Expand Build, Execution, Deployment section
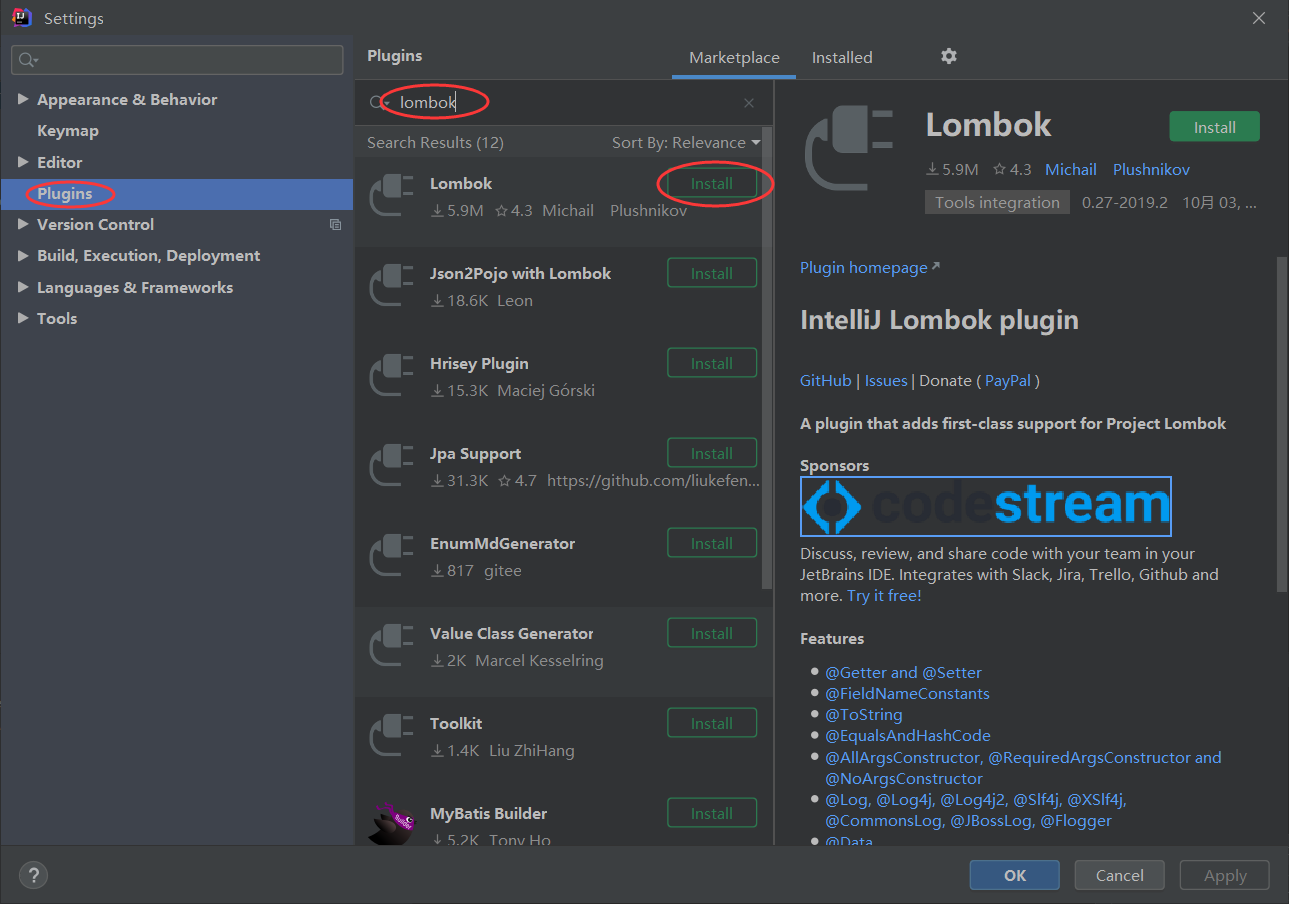1289x904 pixels. coord(23,256)
